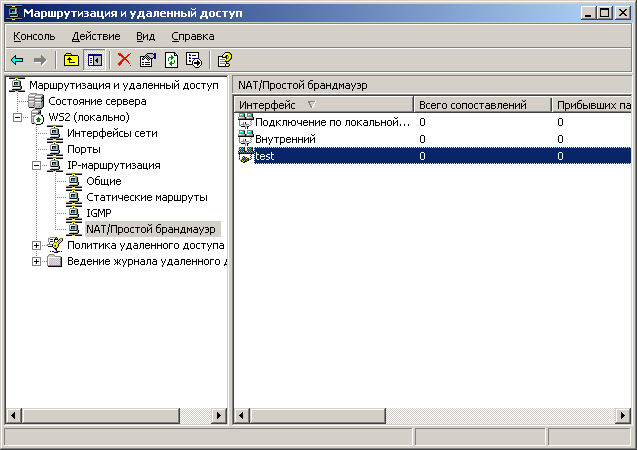637x450 pixels.
Task: Open the Справка menu
Action: coord(193,36)
